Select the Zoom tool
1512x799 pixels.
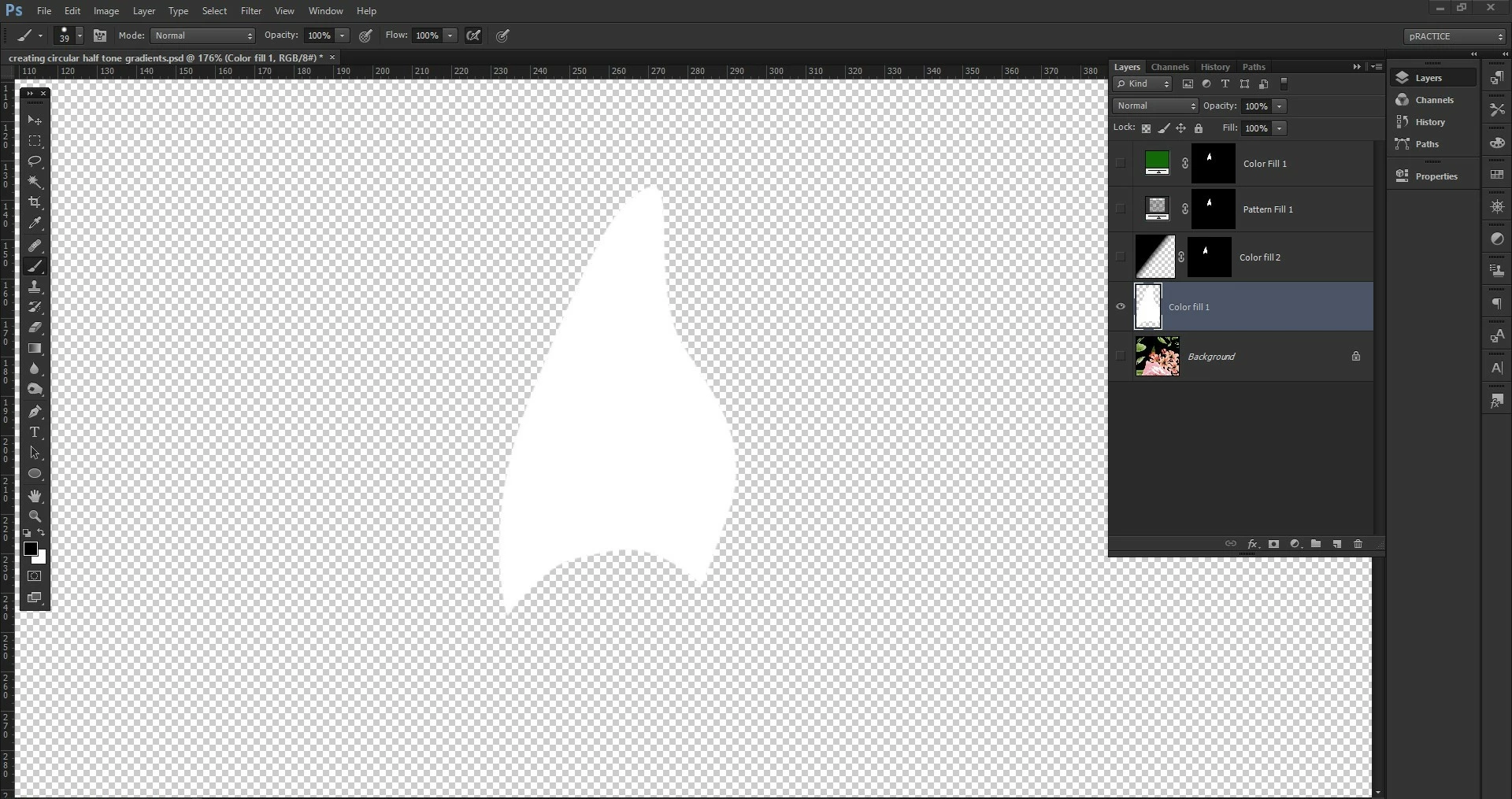(35, 516)
